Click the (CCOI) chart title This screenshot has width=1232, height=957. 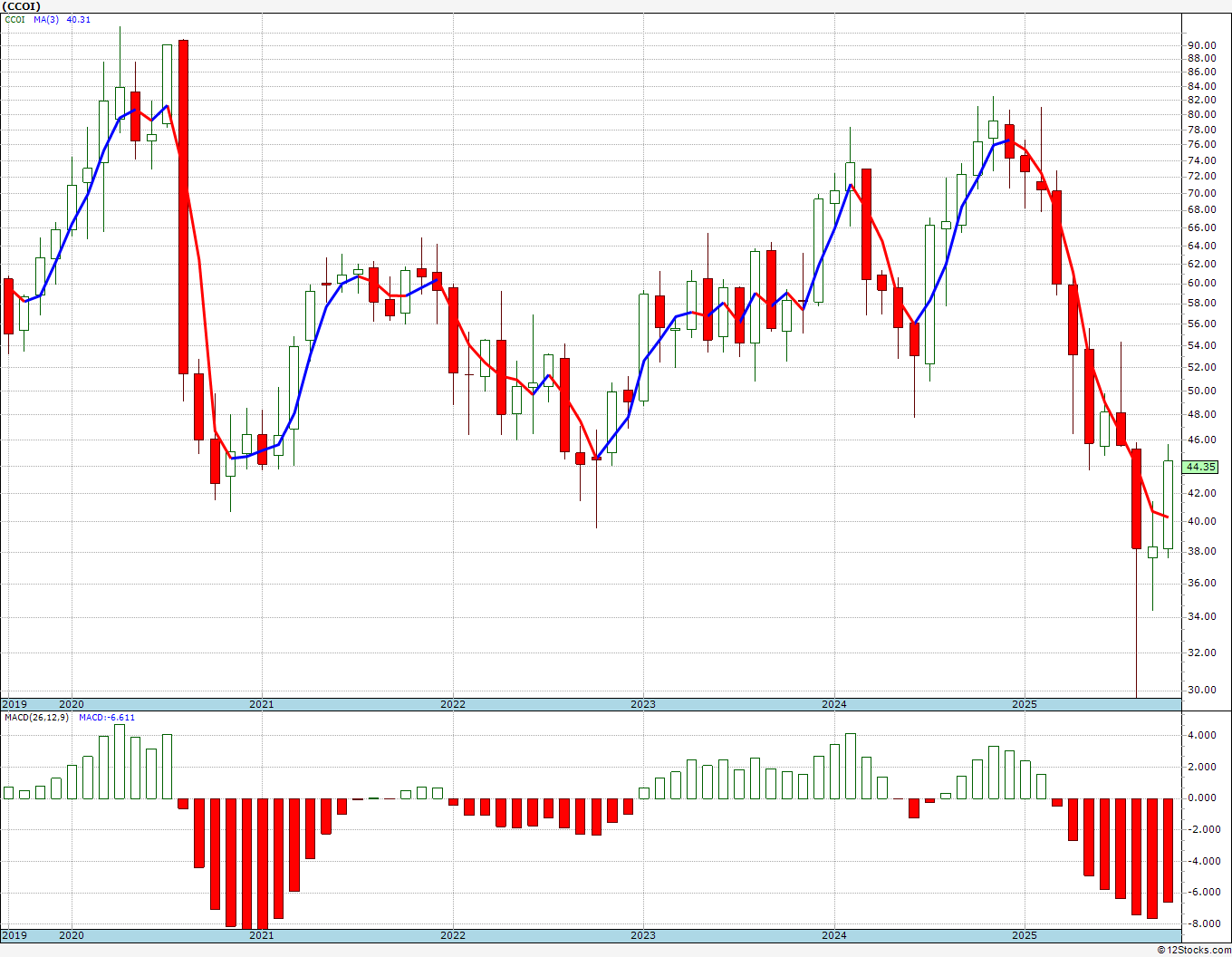(x=21, y=5)
